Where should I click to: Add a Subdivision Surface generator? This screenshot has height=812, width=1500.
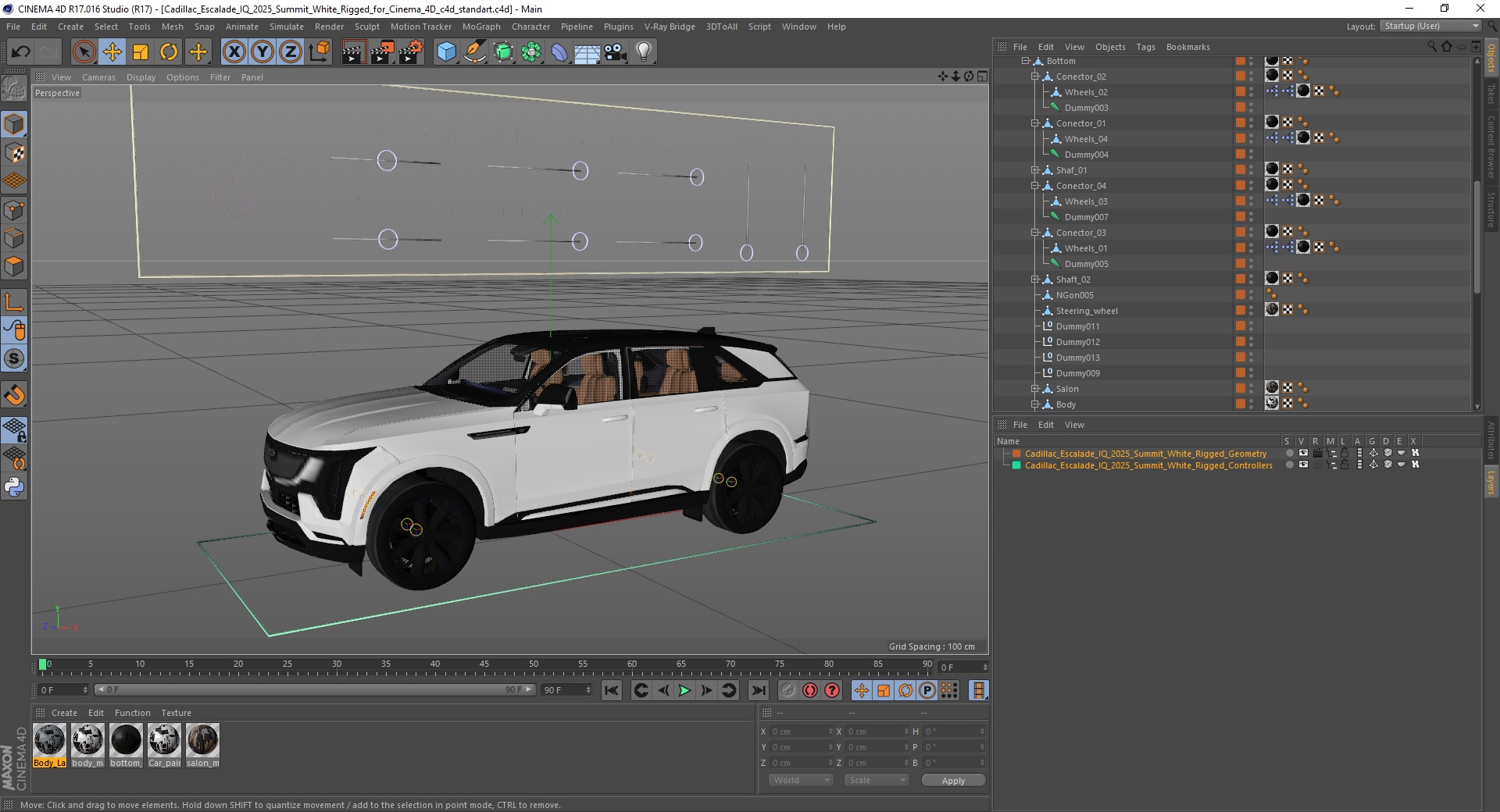click(503, 52)
